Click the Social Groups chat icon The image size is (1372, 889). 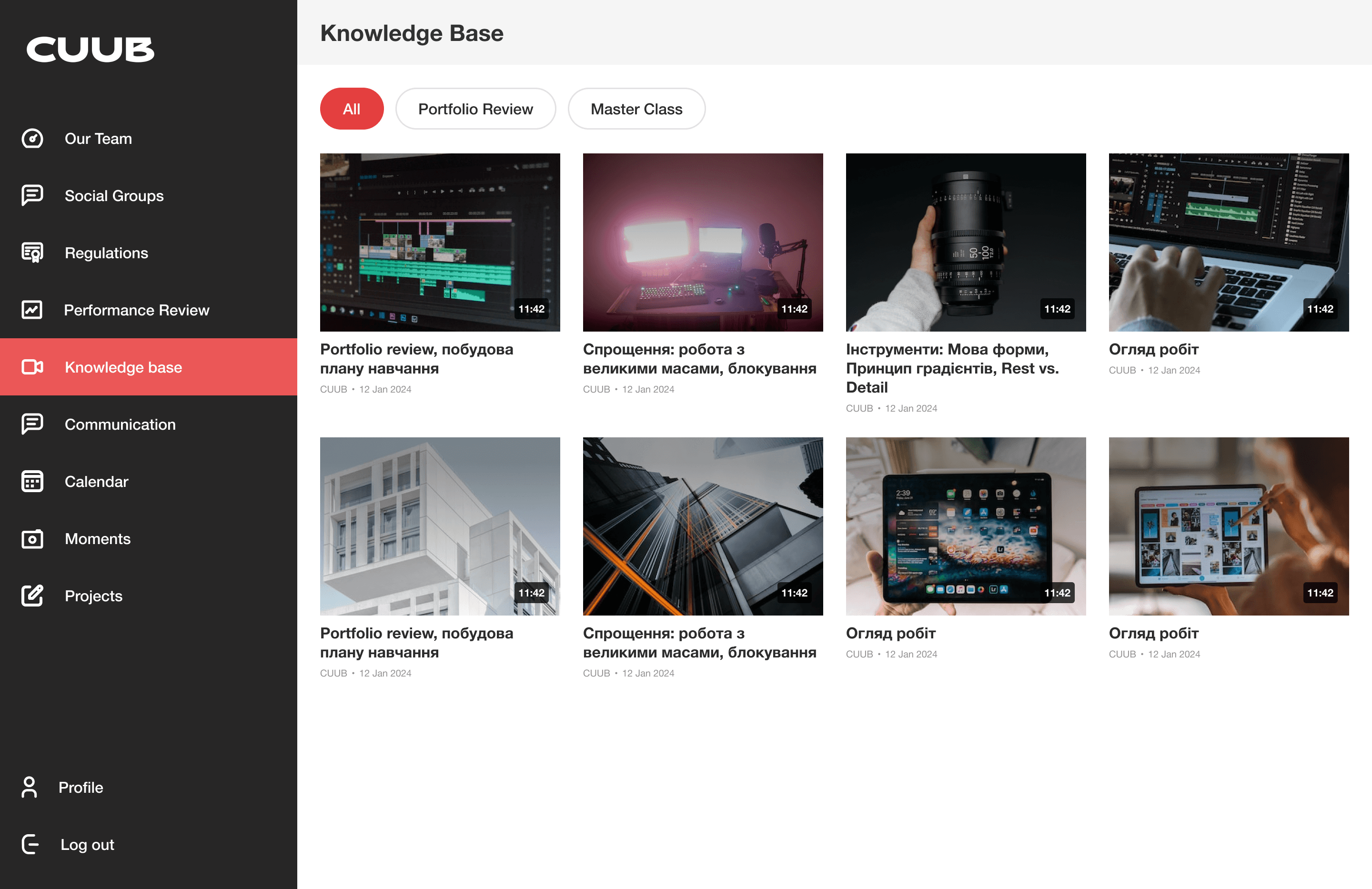[x=32, y=195]
